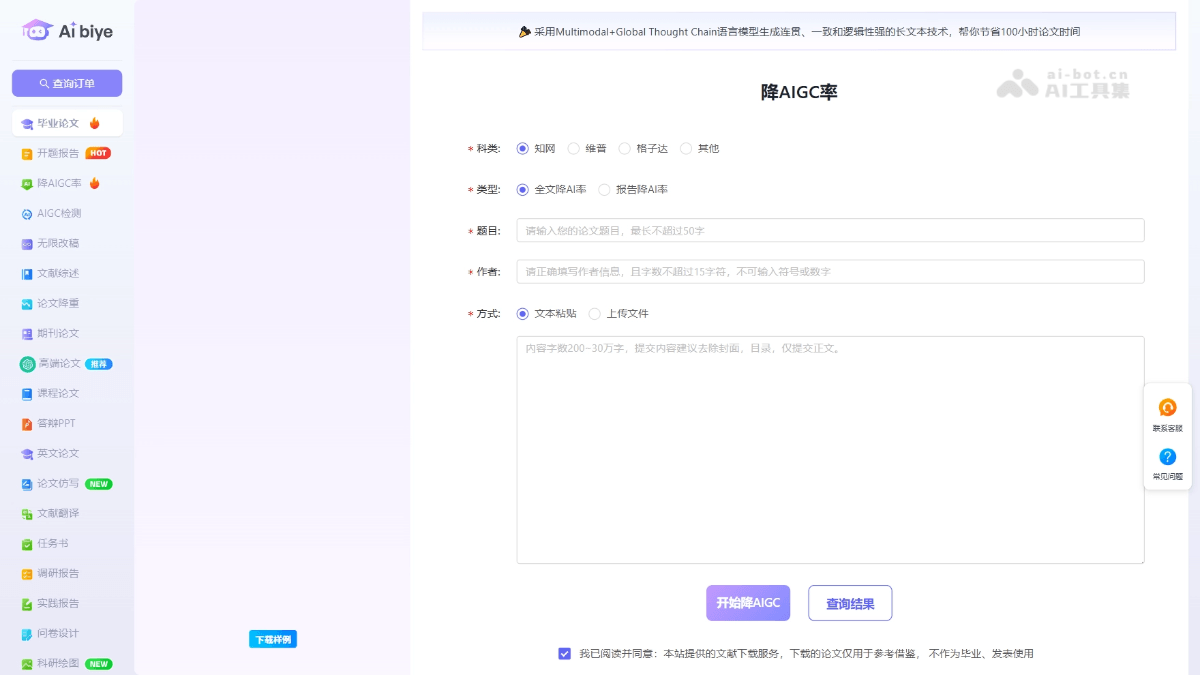Click the 任务书 clipboard icon
Viewport: 1200px width, 675px height.
pos(27,544)
